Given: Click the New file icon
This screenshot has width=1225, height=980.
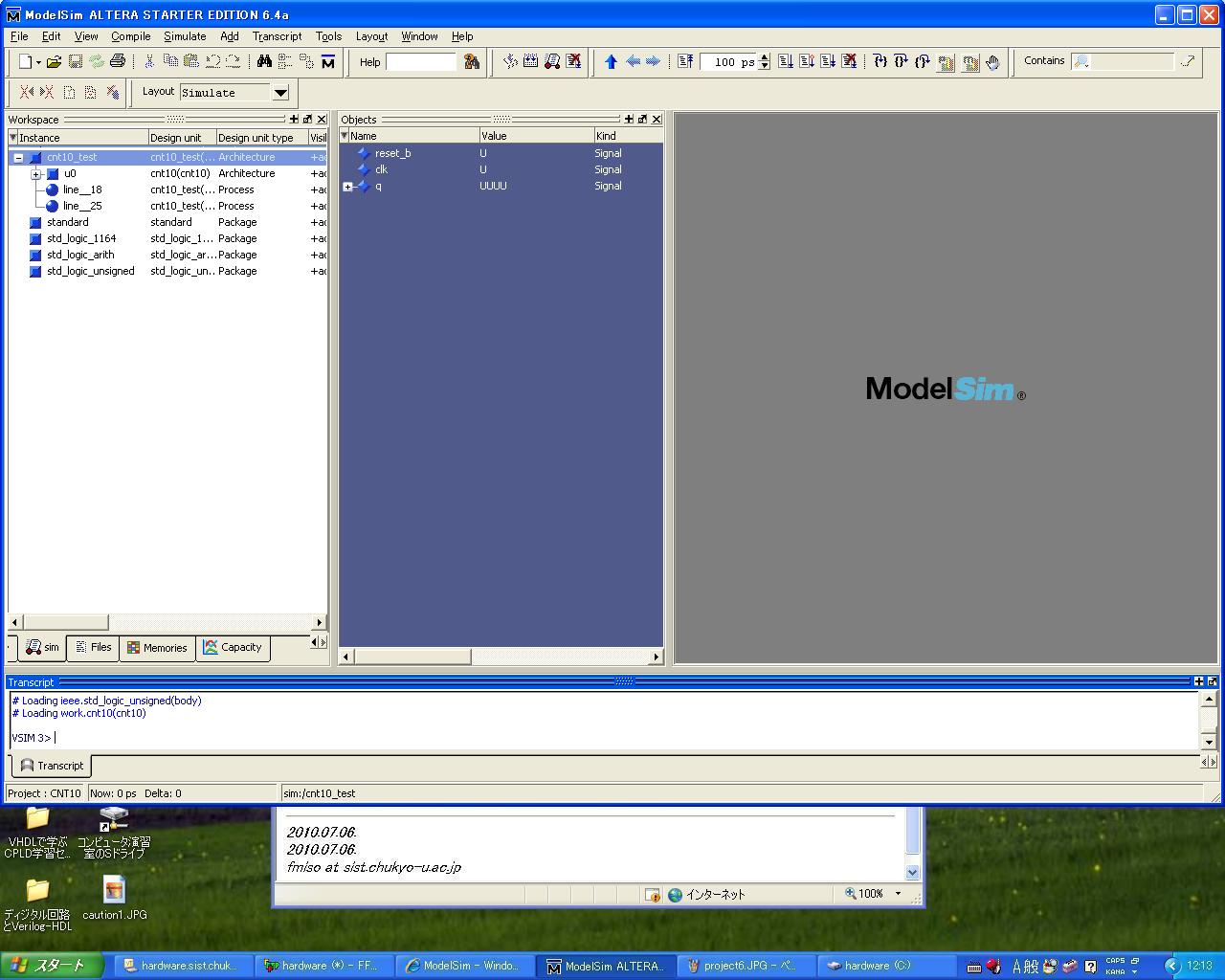Looking at the screenshot, I should pyautogui.click(x=25, y=61).
